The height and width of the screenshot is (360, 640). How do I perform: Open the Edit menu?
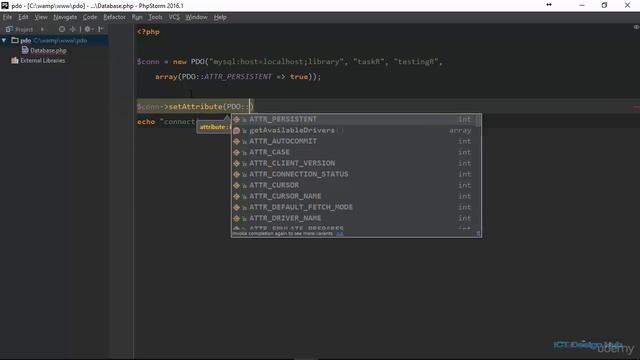[23, 17]
